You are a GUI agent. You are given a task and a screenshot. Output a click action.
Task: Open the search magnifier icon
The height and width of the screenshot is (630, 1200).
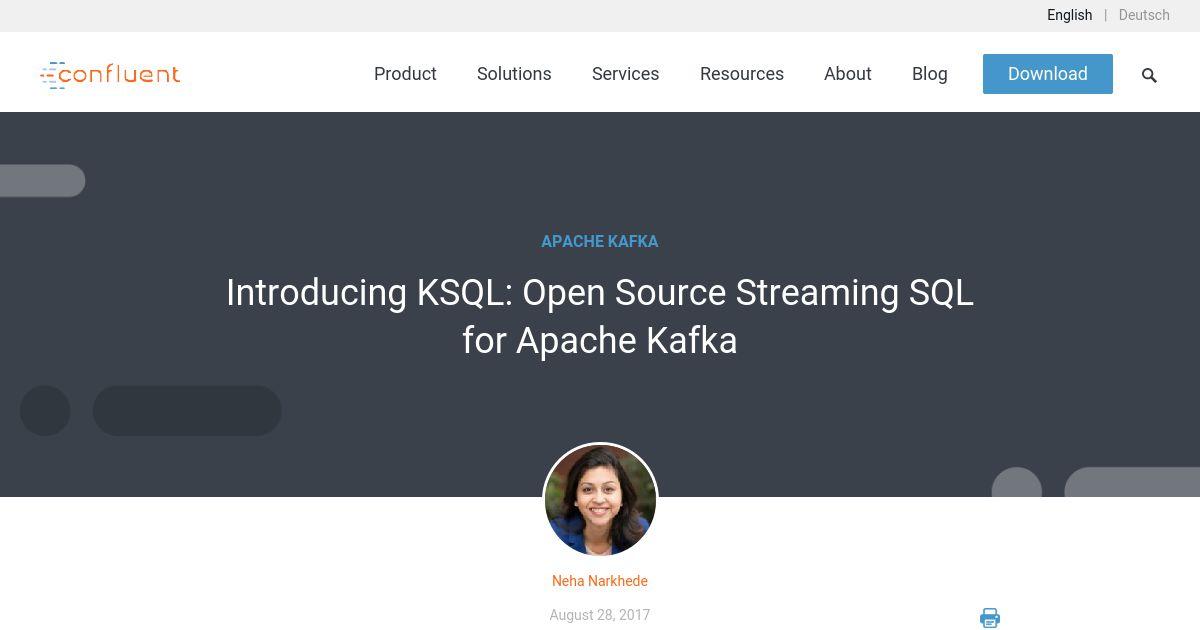point(1149,75)
